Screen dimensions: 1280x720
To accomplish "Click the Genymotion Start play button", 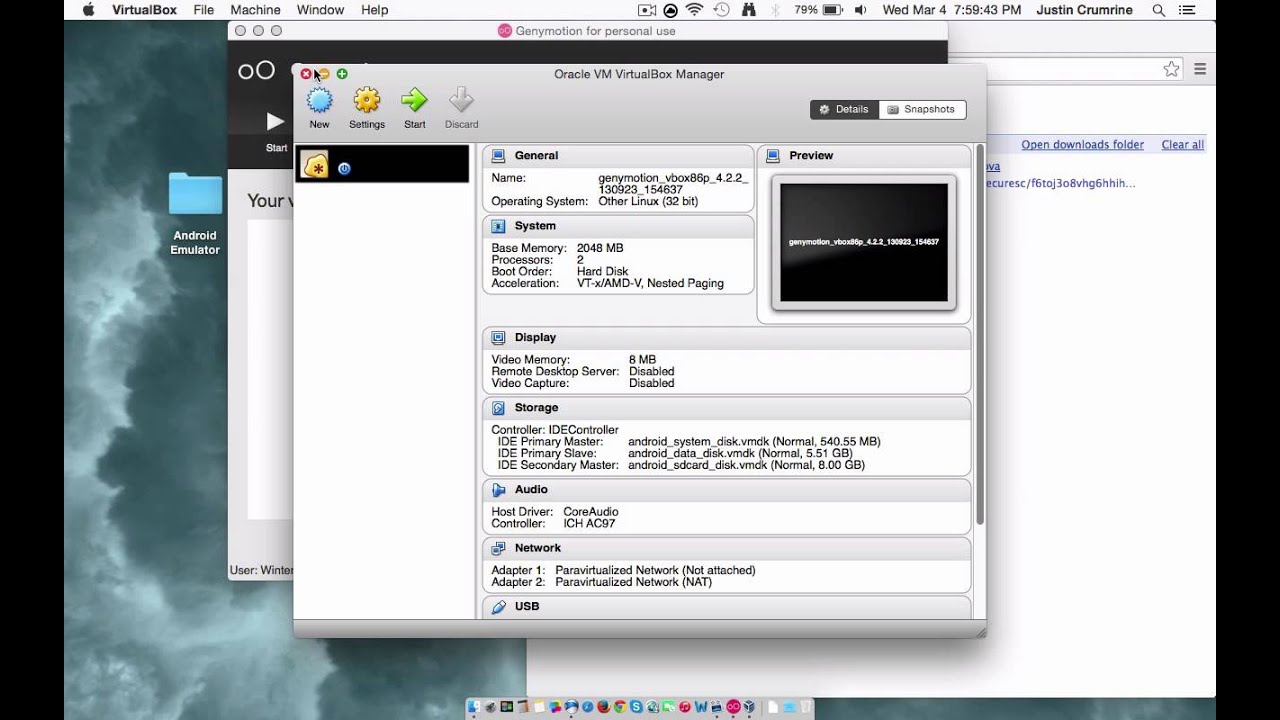I will (x=276, y=122).
